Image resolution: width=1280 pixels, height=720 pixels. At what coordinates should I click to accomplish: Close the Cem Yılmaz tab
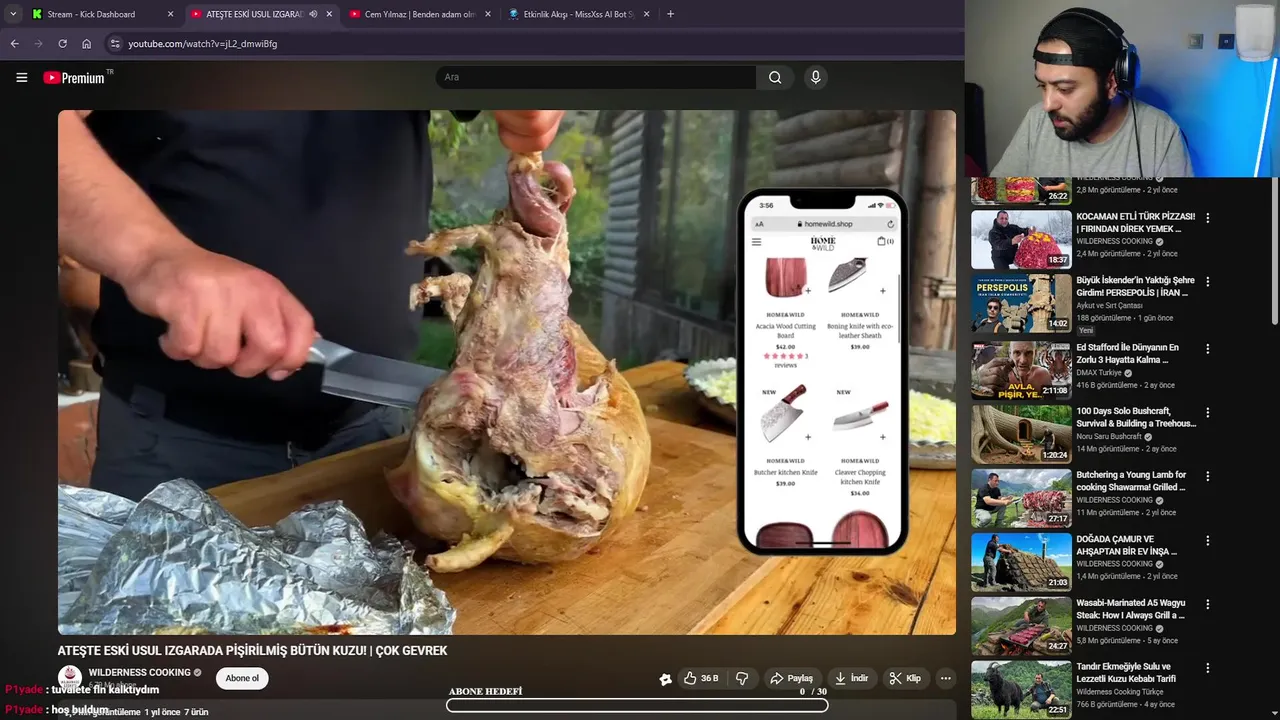pyautogui.click(x=487, y=14)
